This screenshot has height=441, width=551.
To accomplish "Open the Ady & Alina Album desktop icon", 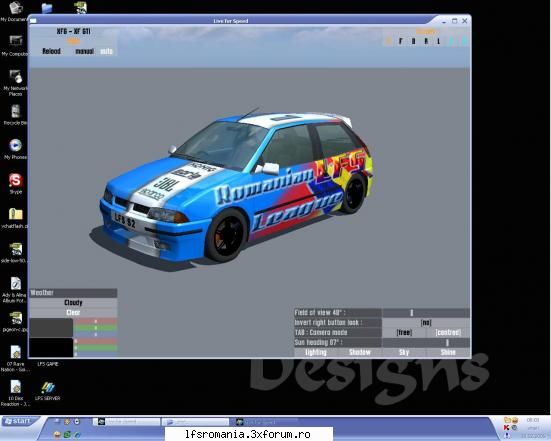I will [x=15, y=290].
